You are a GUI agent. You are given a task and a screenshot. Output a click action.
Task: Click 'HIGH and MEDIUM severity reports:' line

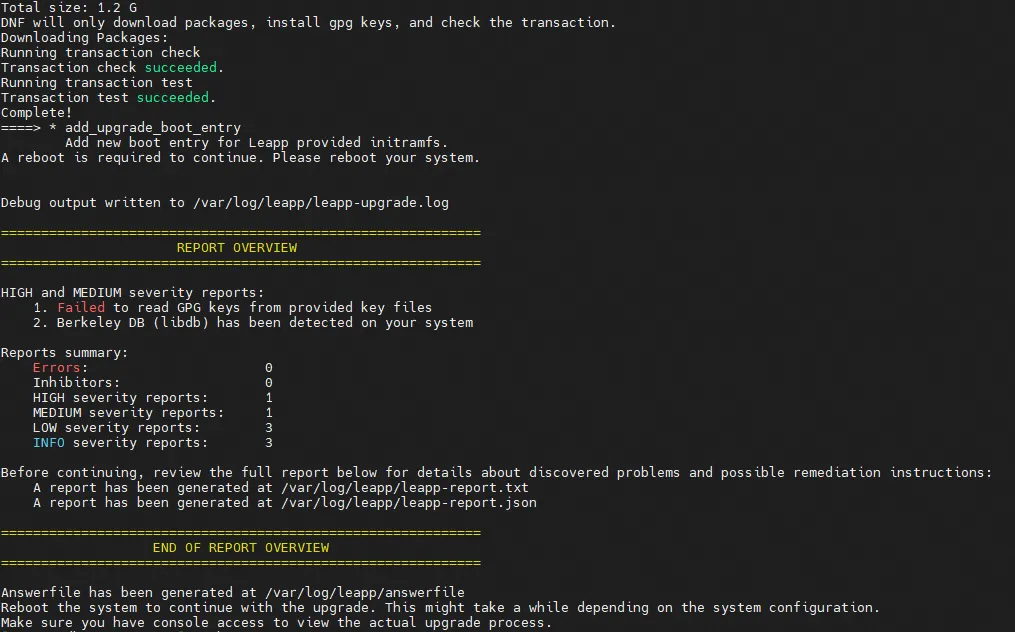(132, 293)
